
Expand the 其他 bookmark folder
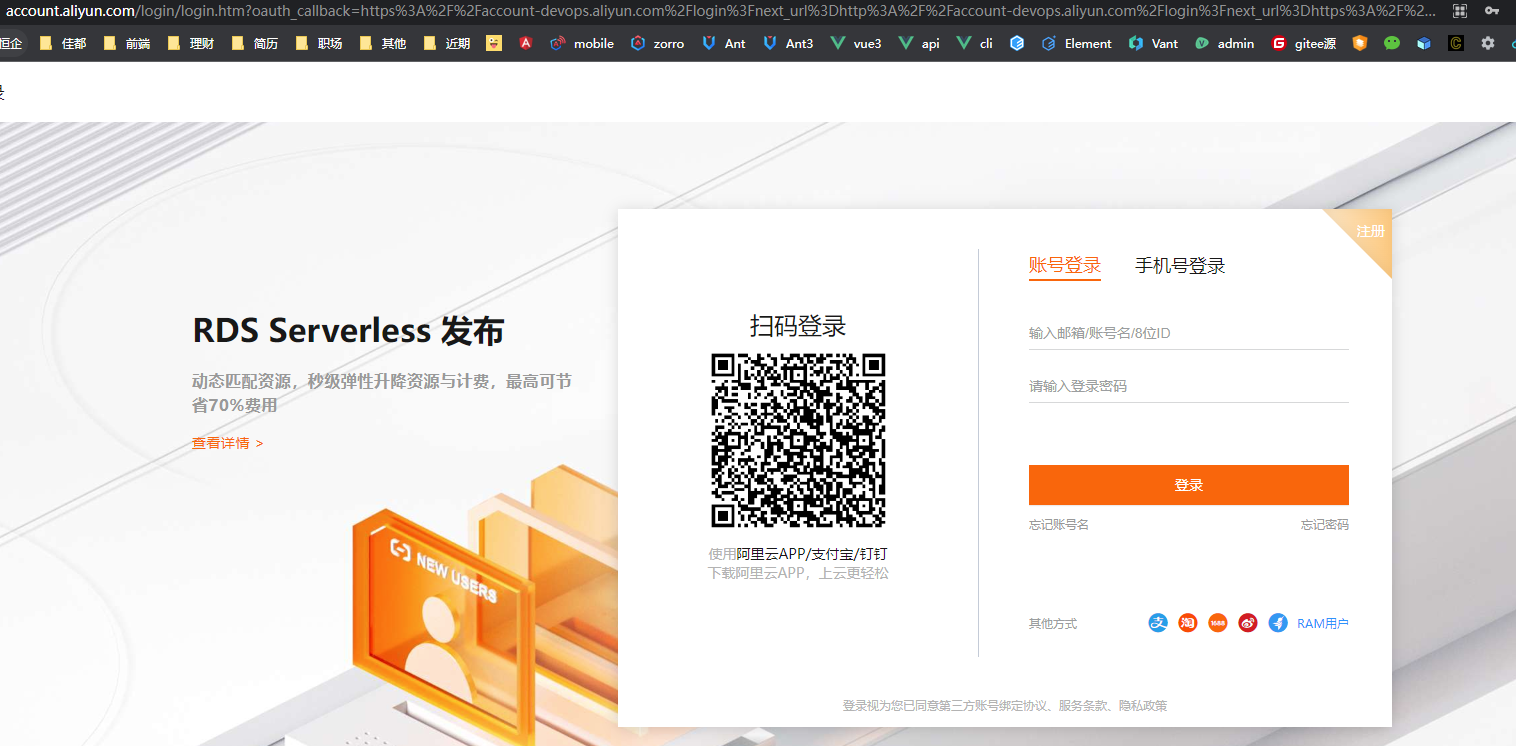click(x=383, y=43)
